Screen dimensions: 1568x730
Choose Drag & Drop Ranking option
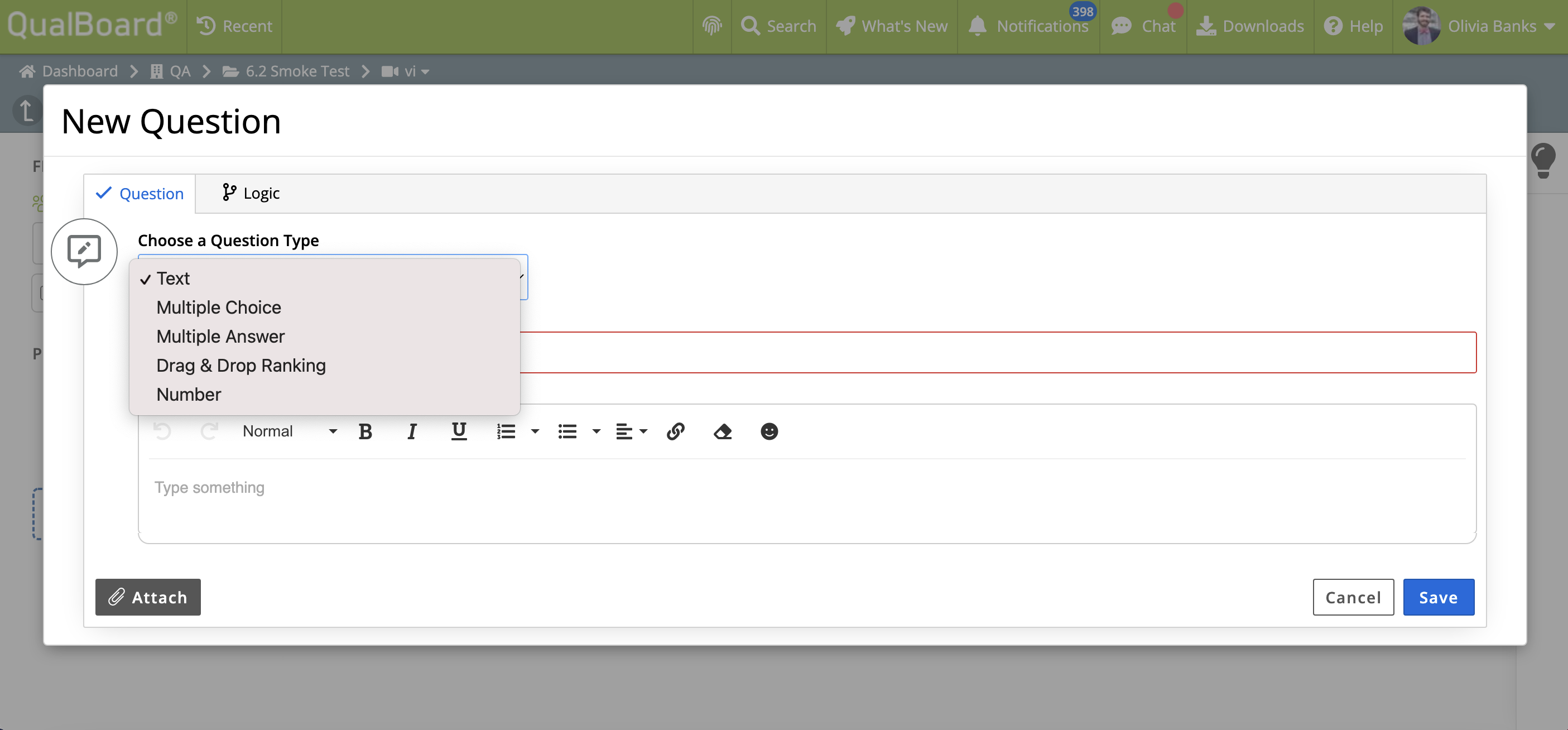pyautogui.click(x=241, y=366)
